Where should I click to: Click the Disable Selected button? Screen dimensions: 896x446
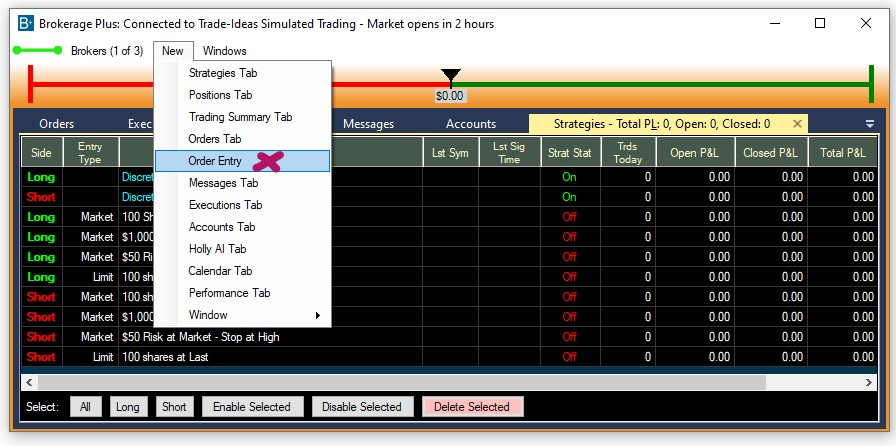(362, 407)
